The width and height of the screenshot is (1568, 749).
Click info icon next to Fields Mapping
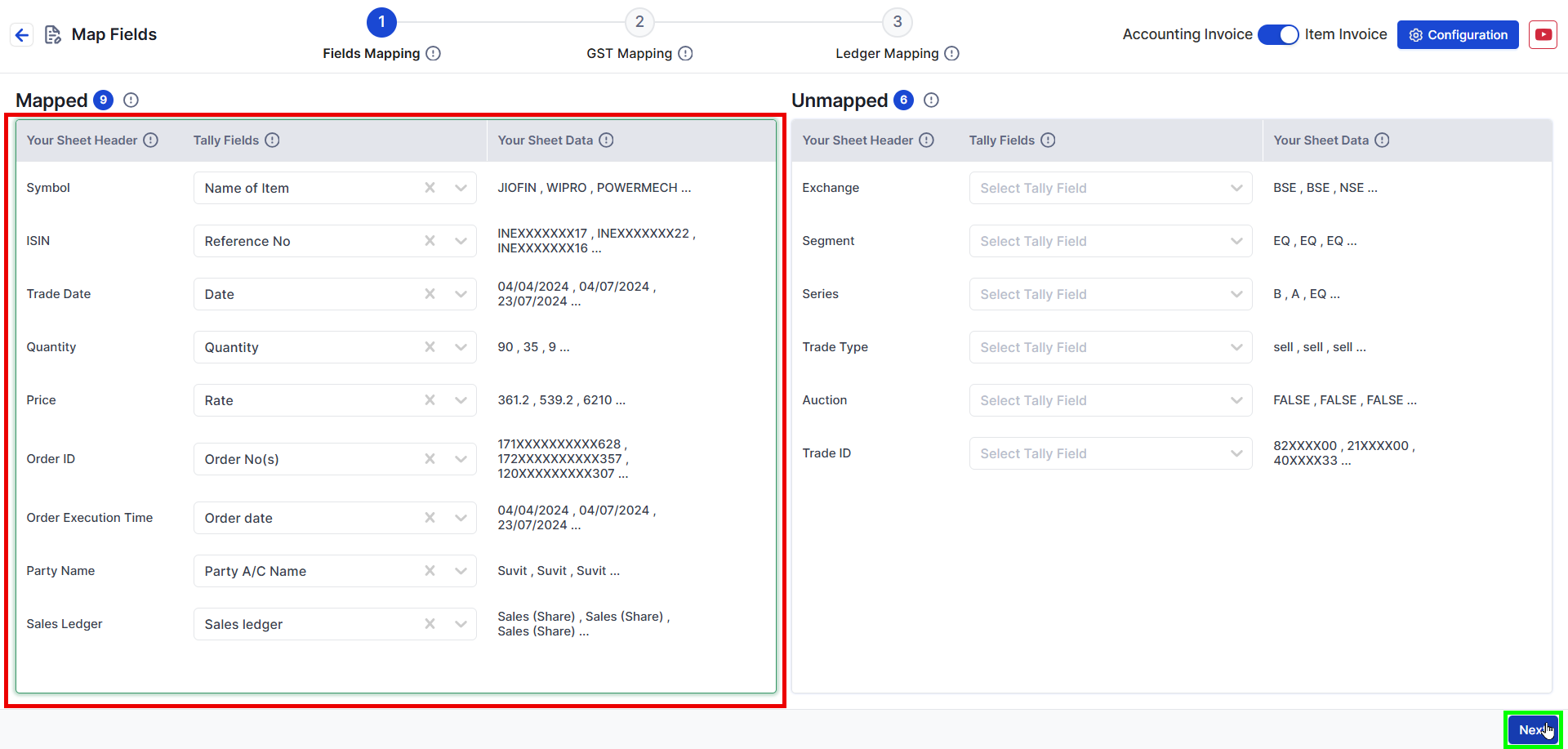pos(434,53)
